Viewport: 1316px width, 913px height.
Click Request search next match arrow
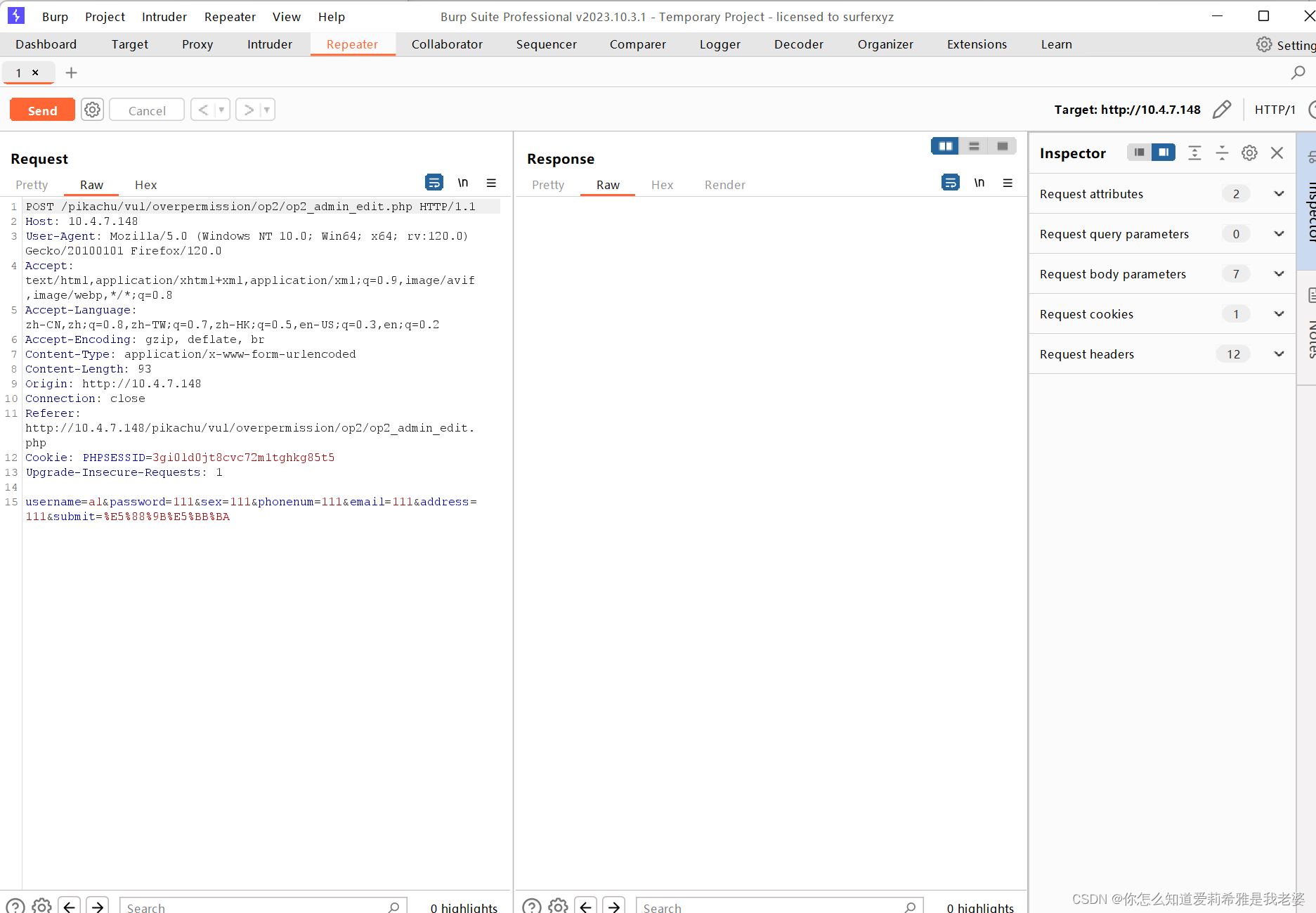point(98,907)
